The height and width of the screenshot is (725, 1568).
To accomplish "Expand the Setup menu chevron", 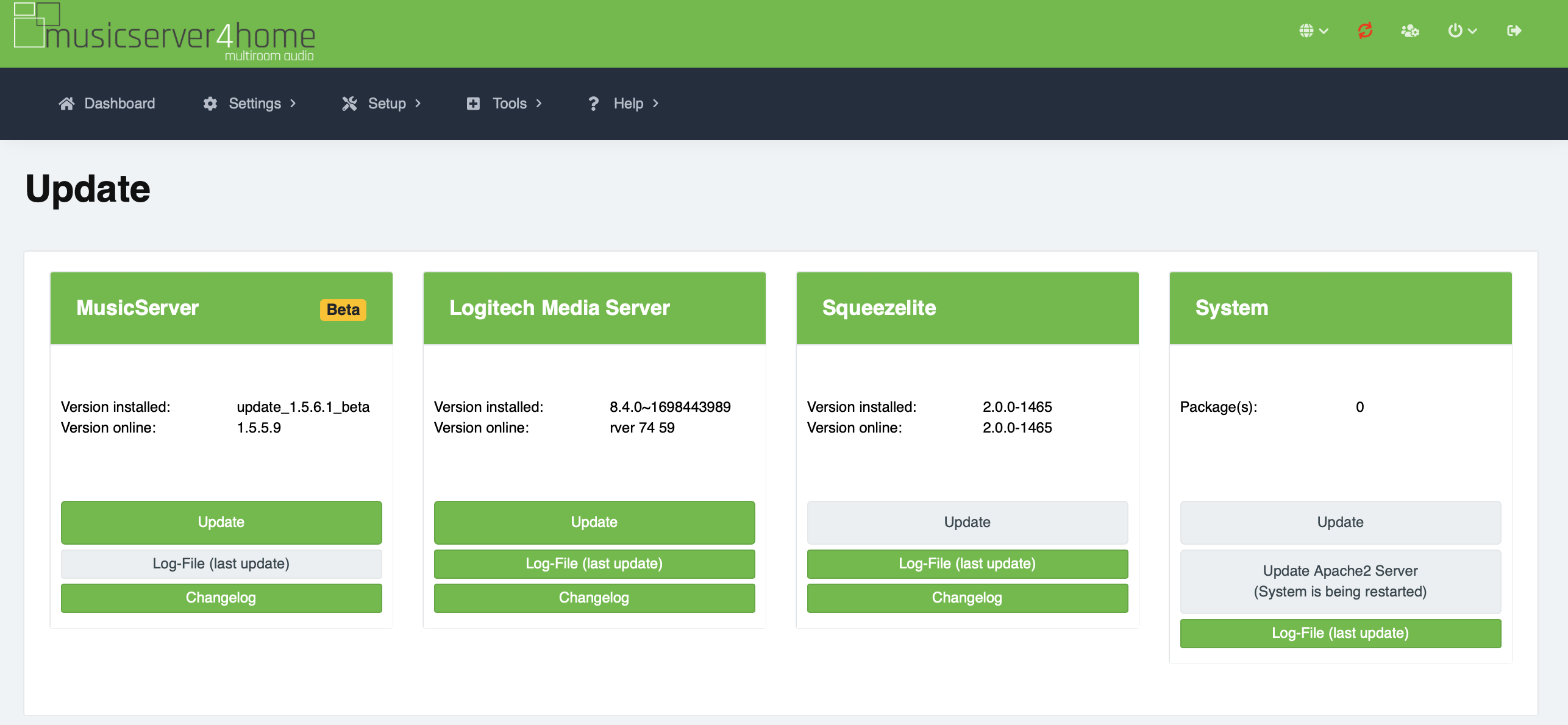I will (418, 104).
